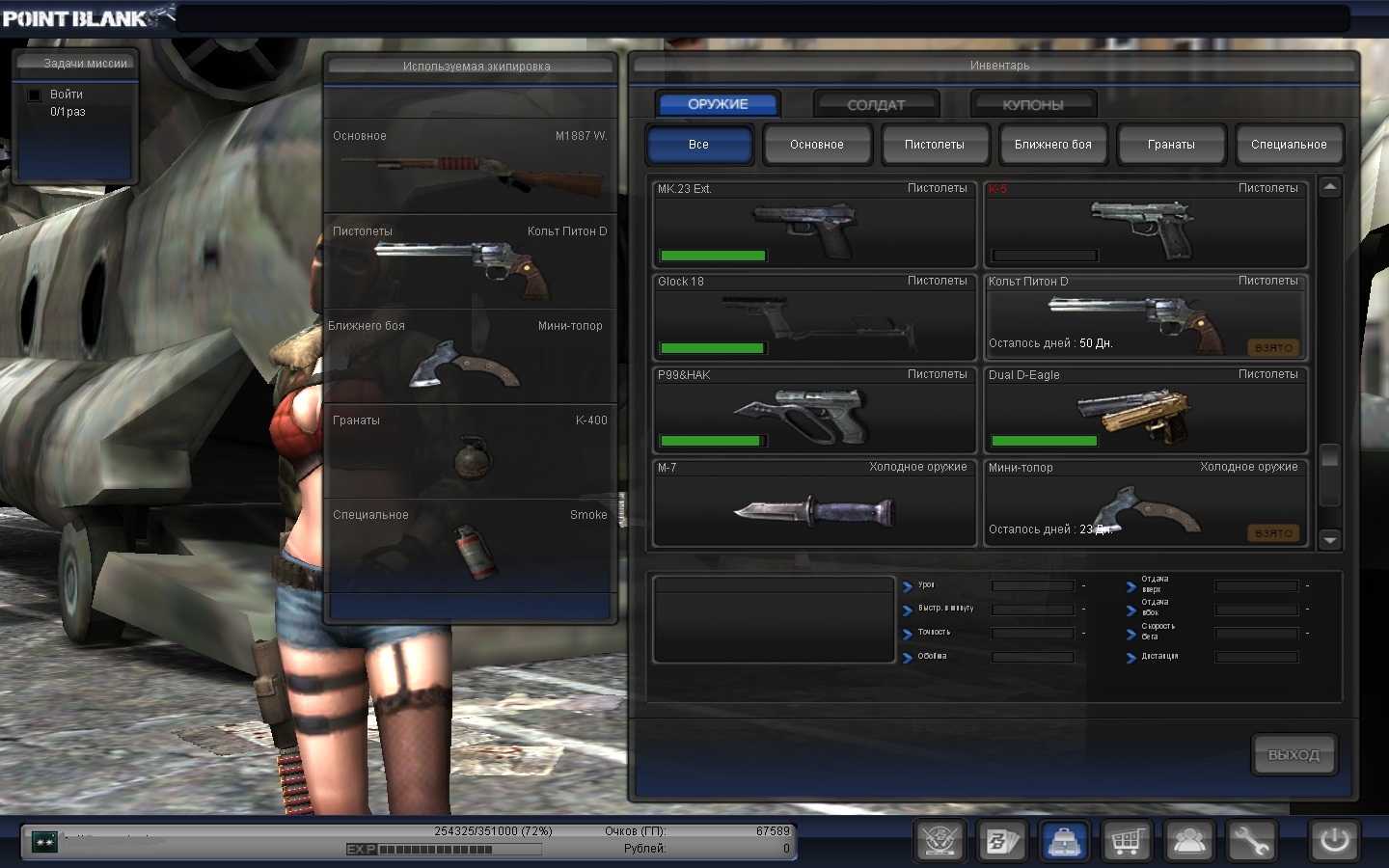Select the MK.23 Ext. pistol item
1389x868 pixels.
pos(814,225)
